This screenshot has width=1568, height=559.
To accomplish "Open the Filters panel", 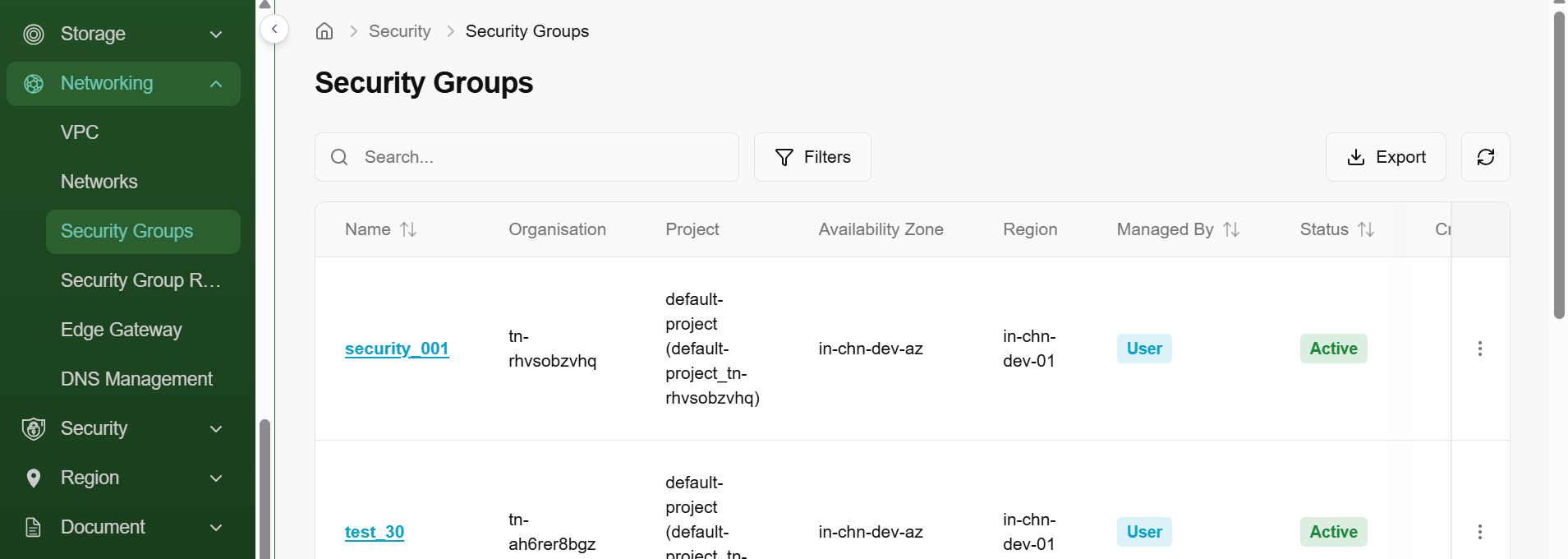I will 812,157.
